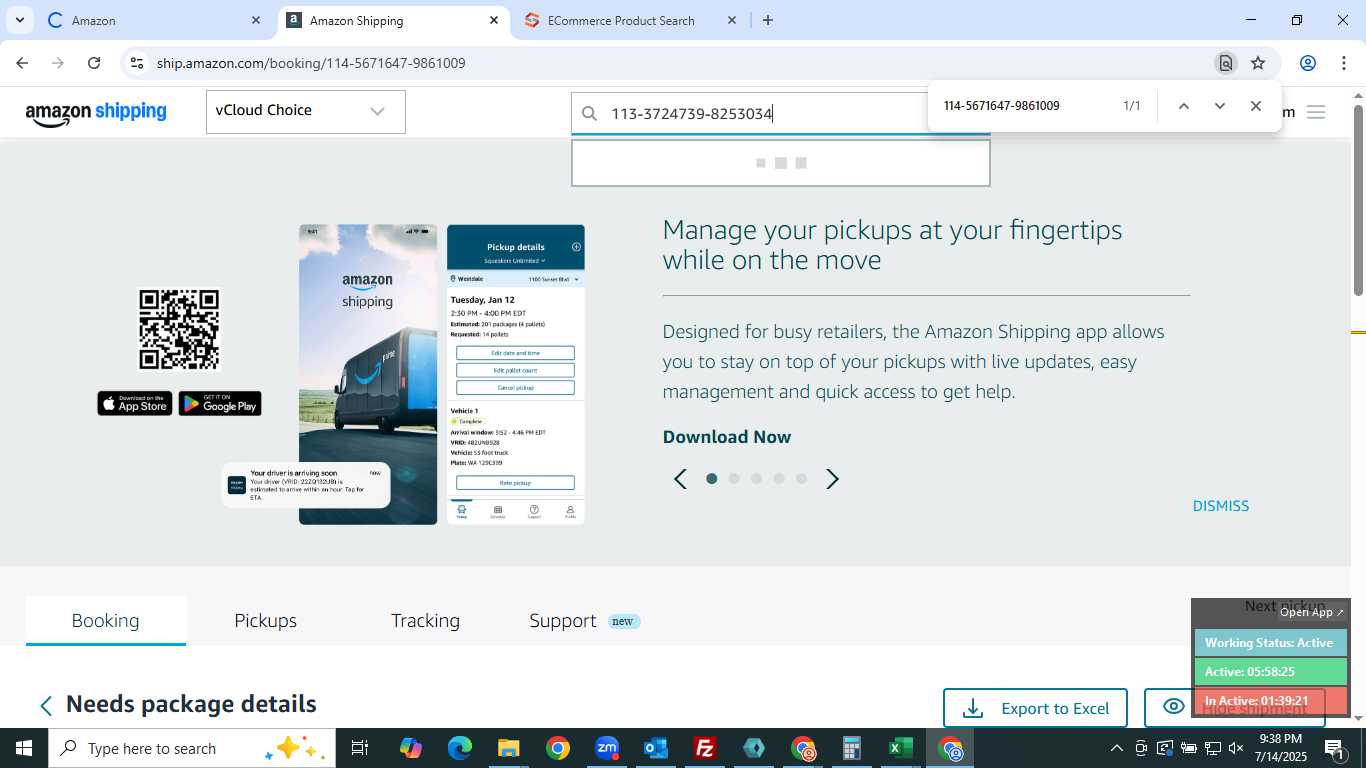Show previous carousel slide with left arrow
This screenshot has width=1366, height=768.
[x=680, y=479]
